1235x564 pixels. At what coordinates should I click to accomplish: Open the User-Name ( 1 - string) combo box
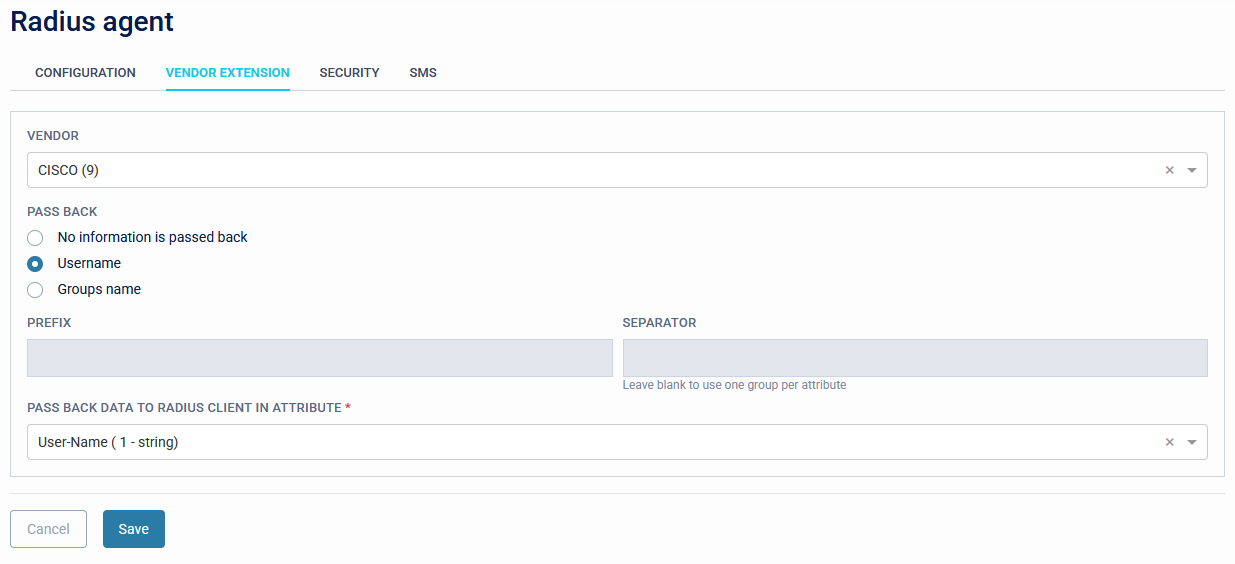pos(590,442)
